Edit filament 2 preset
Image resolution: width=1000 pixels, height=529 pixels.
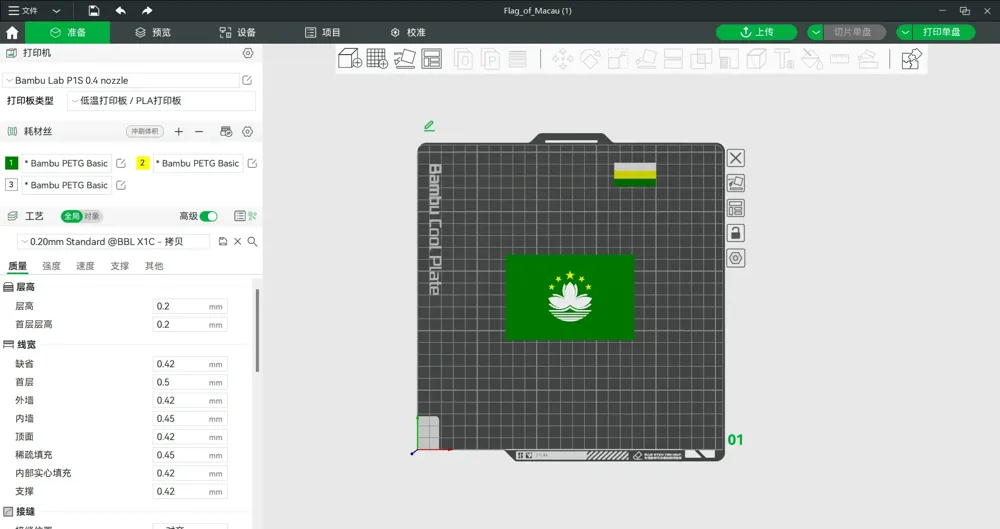click(x=253, y=163)
